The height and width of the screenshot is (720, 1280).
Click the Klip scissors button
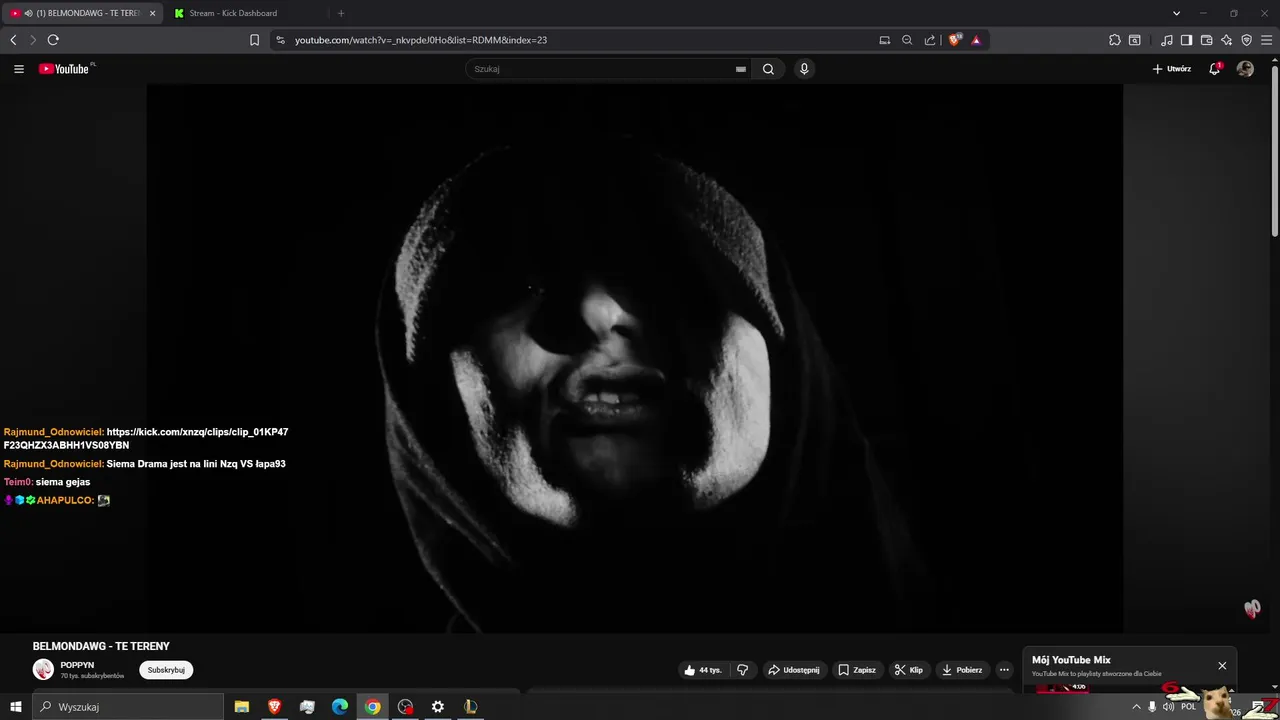tap(909, 670)
